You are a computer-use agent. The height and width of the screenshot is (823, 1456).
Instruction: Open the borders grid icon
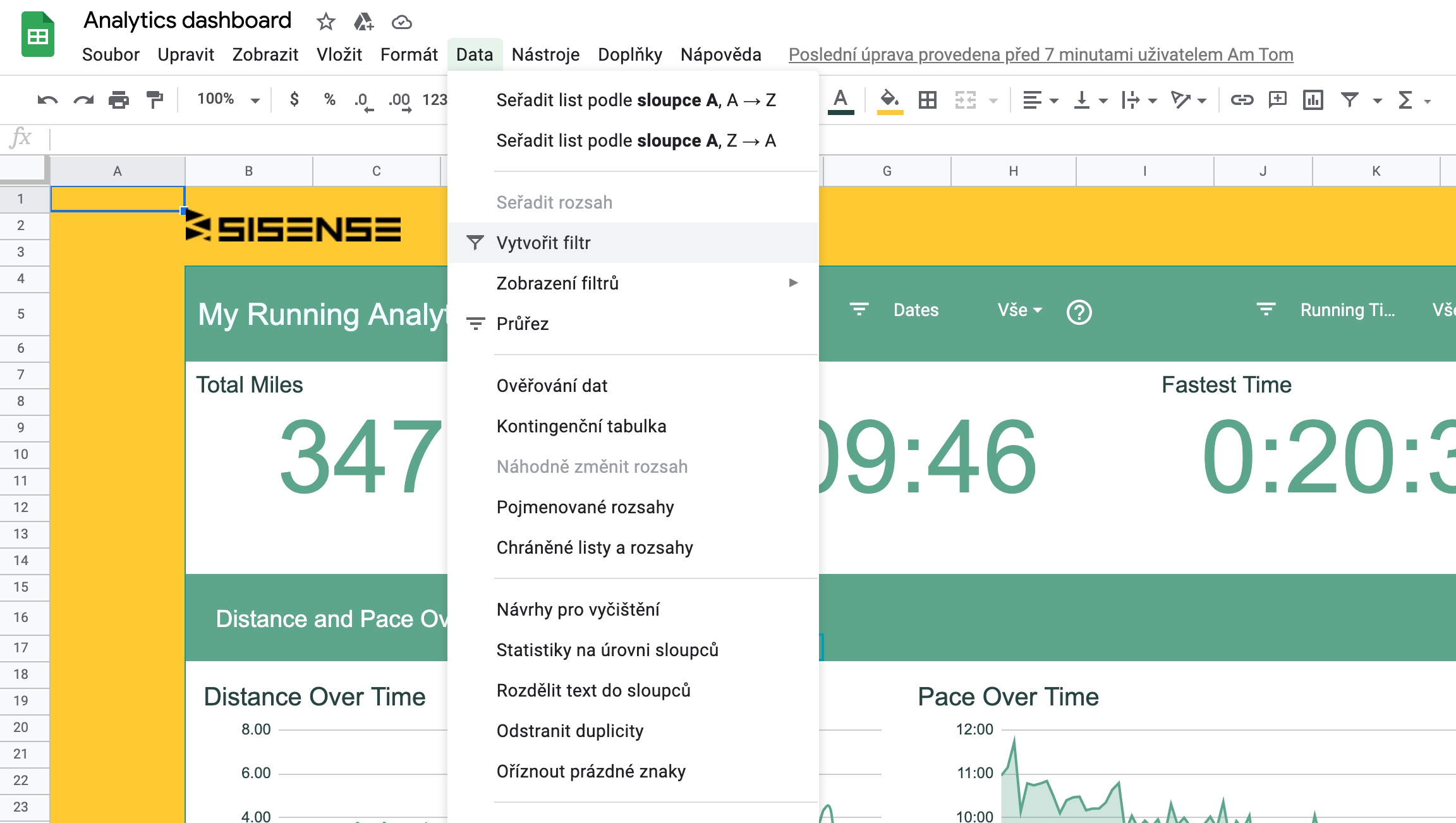tap(927, 100)
